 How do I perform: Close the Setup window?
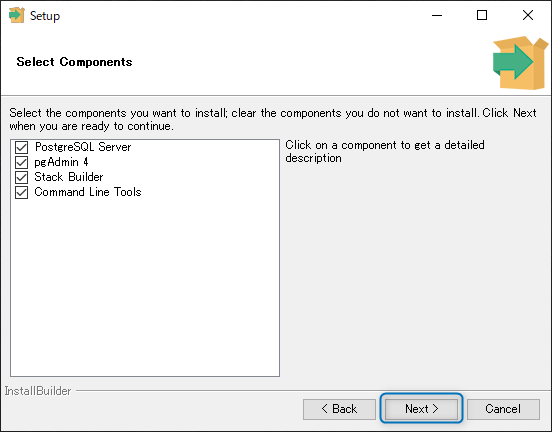pyautogui.click(x=528, y=15)
